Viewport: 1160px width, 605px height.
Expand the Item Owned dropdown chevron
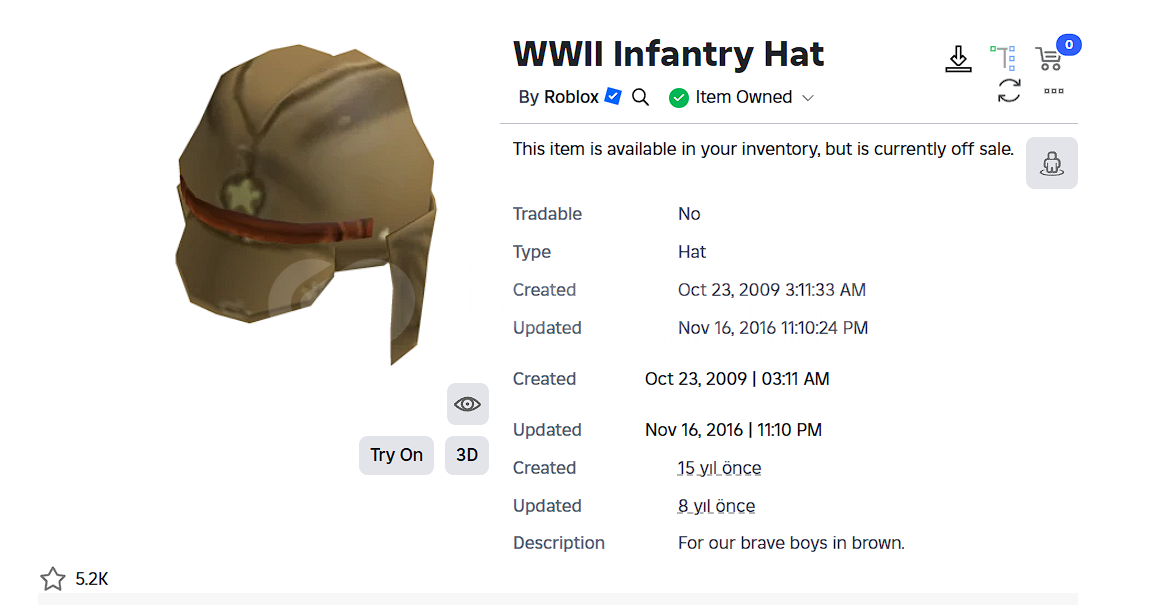click(808, 98)
